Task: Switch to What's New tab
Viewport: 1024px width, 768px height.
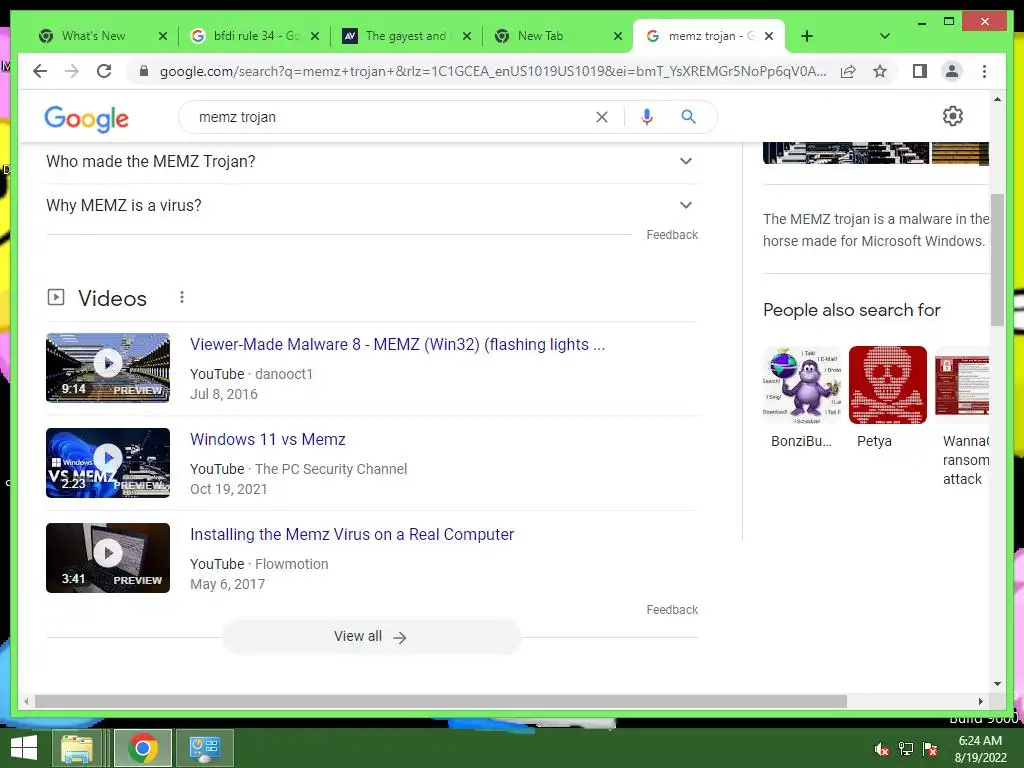Action: [x=93, y=36]
